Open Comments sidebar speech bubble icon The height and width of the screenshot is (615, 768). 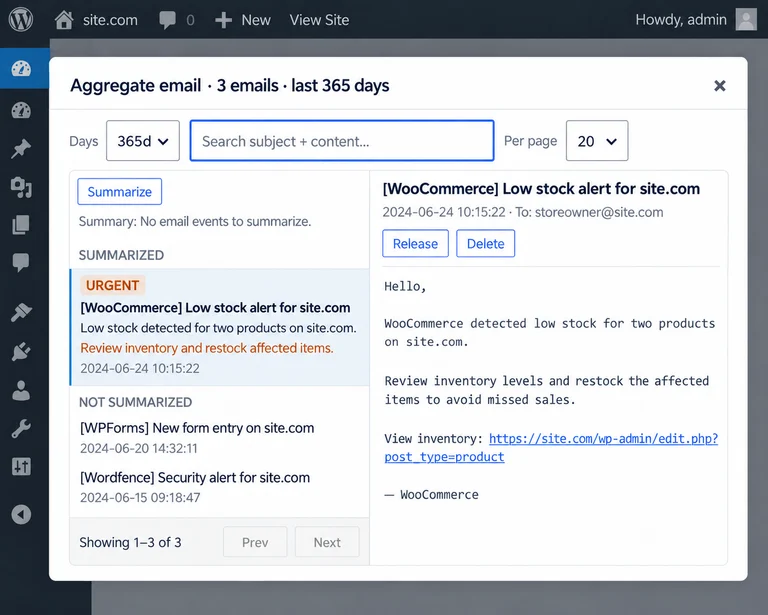pos(21,262)
